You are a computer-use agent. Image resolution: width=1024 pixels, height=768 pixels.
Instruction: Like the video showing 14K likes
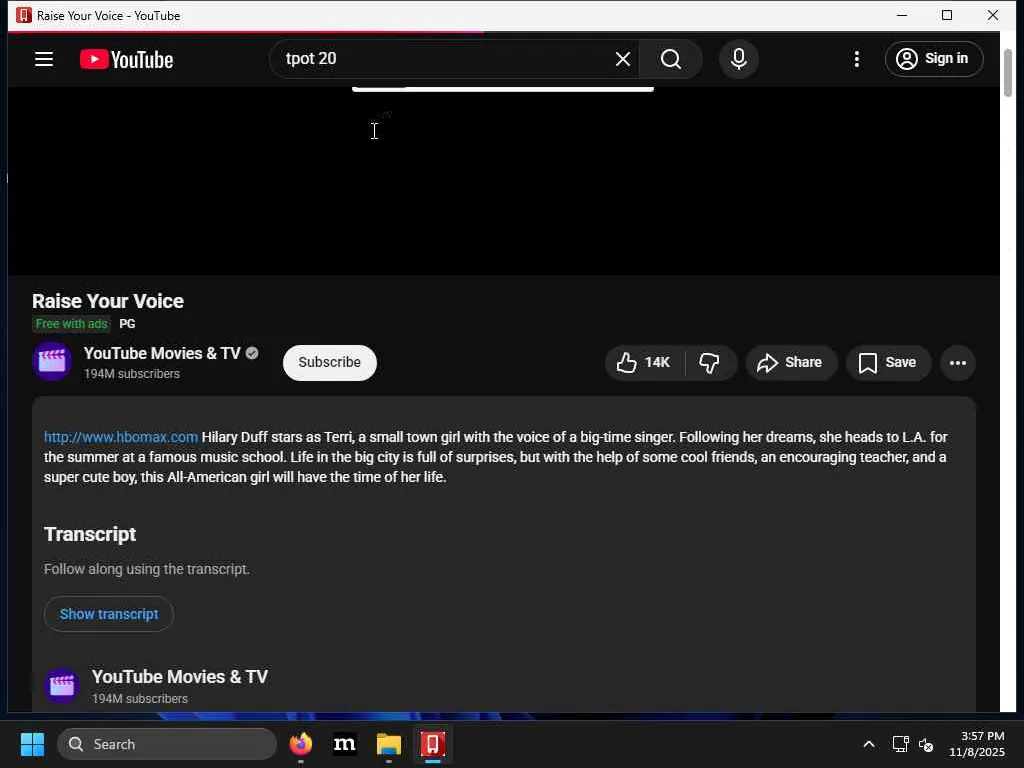645,362
